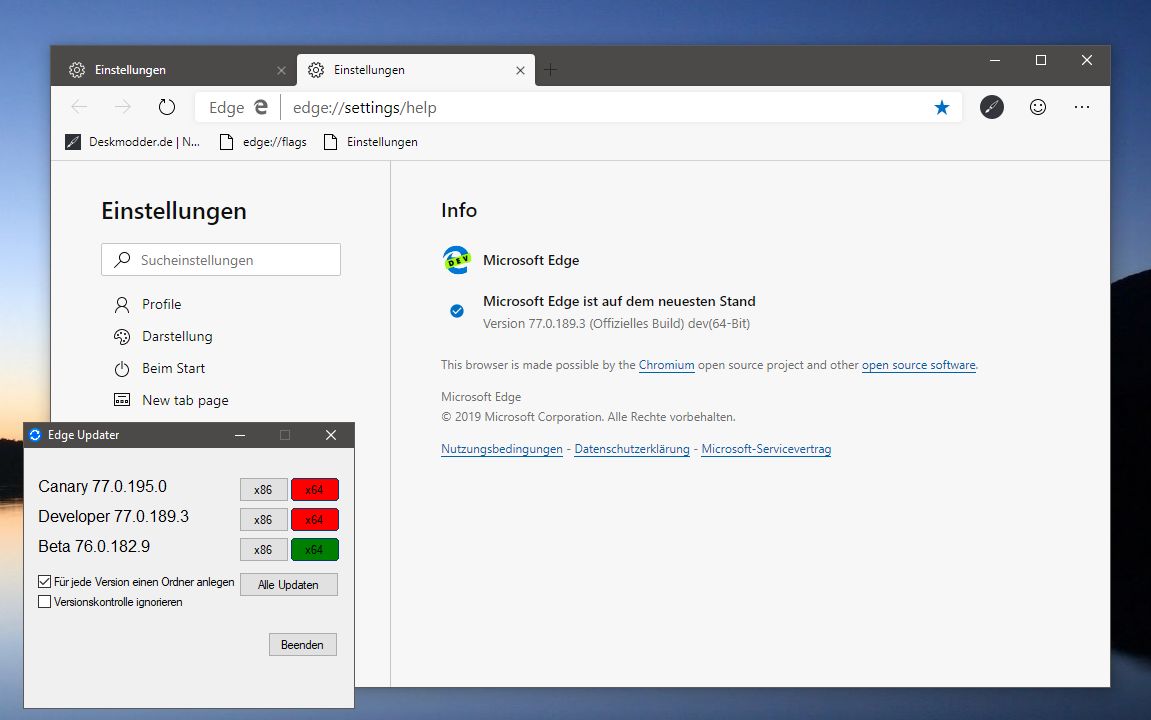Click the 'Info' heading
This screenshot has width=1151, height=720.
click(459, 211)
